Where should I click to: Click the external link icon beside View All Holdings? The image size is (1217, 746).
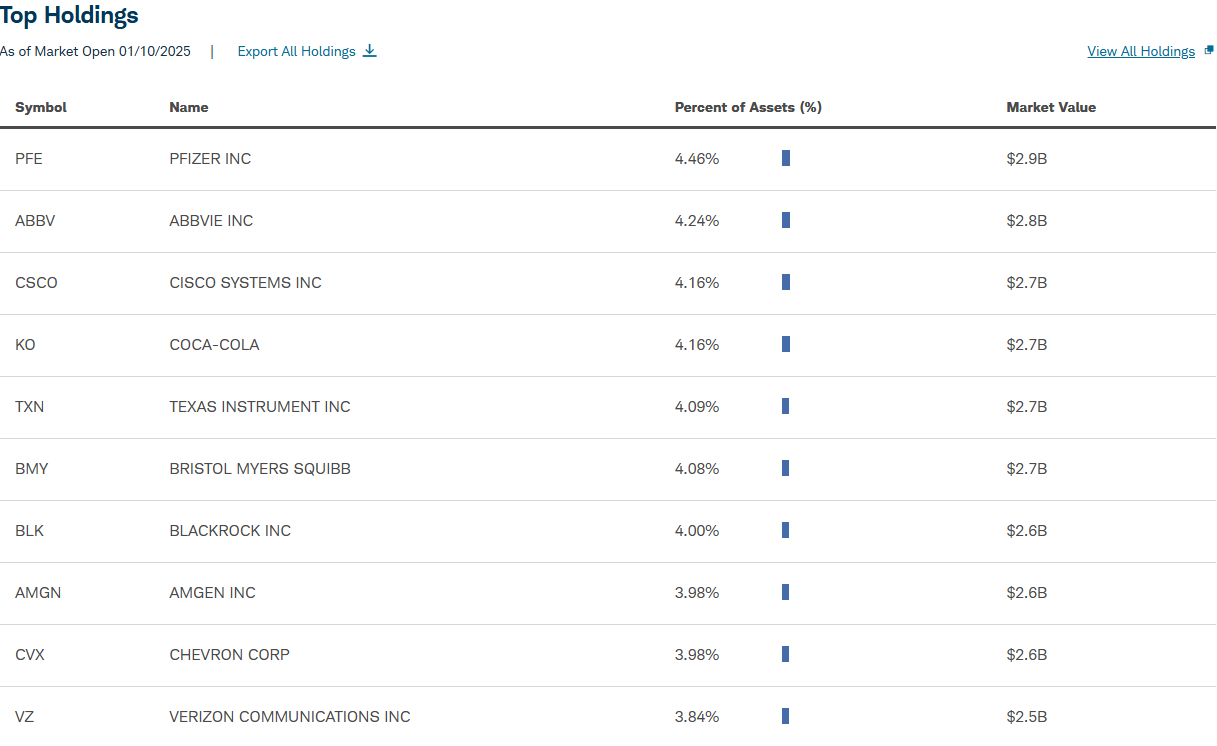(1209, 49)
